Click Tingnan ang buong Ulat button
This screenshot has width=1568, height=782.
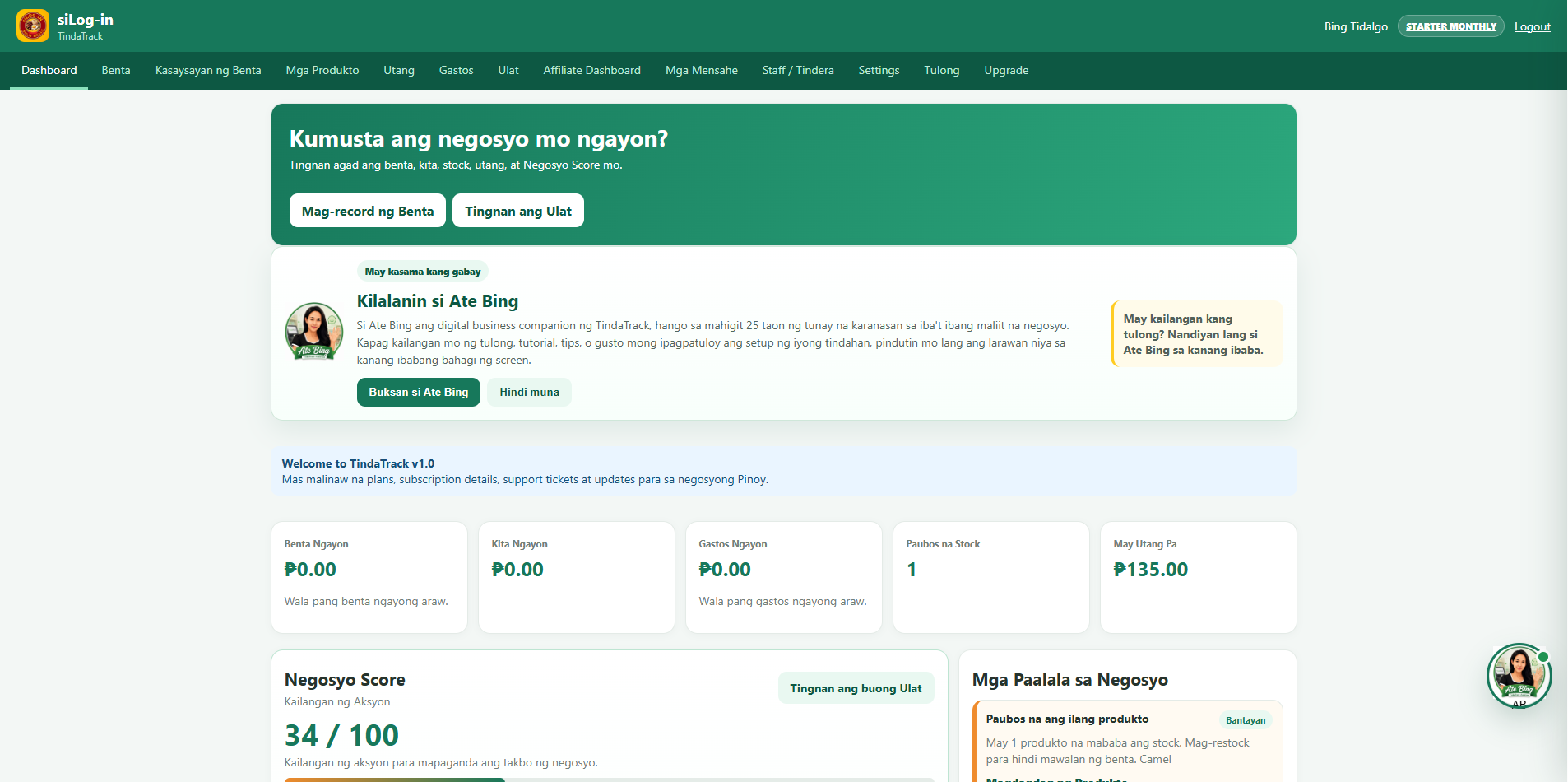856,688
